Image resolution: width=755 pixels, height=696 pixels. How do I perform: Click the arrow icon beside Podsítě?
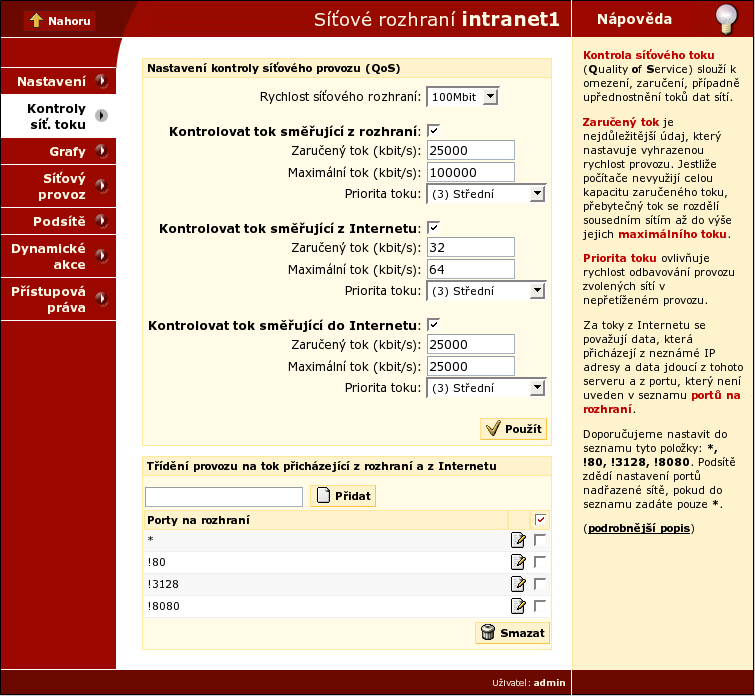[101, 221]
